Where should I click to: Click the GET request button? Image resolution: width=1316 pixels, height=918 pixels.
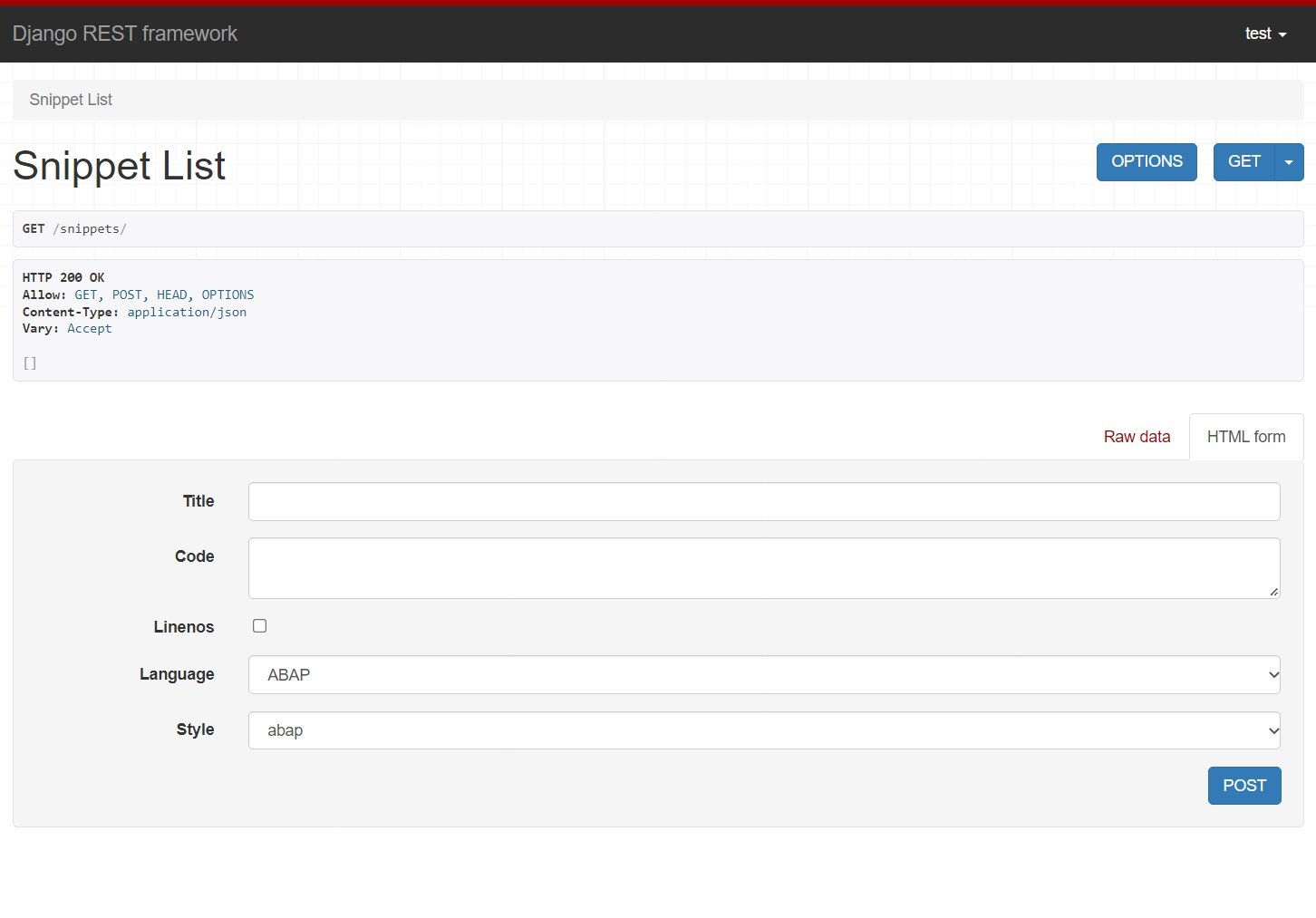(x=1243, y=161)
